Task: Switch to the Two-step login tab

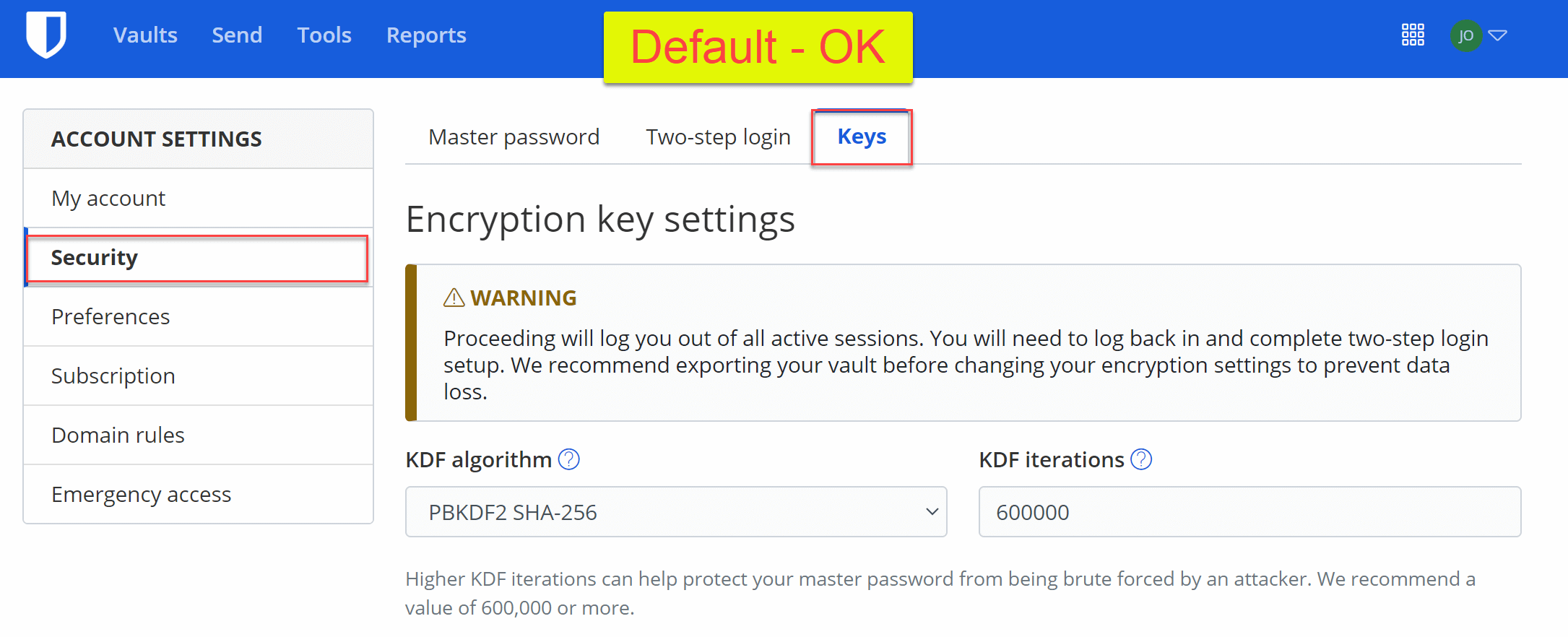Action: [x=718, y=136]
